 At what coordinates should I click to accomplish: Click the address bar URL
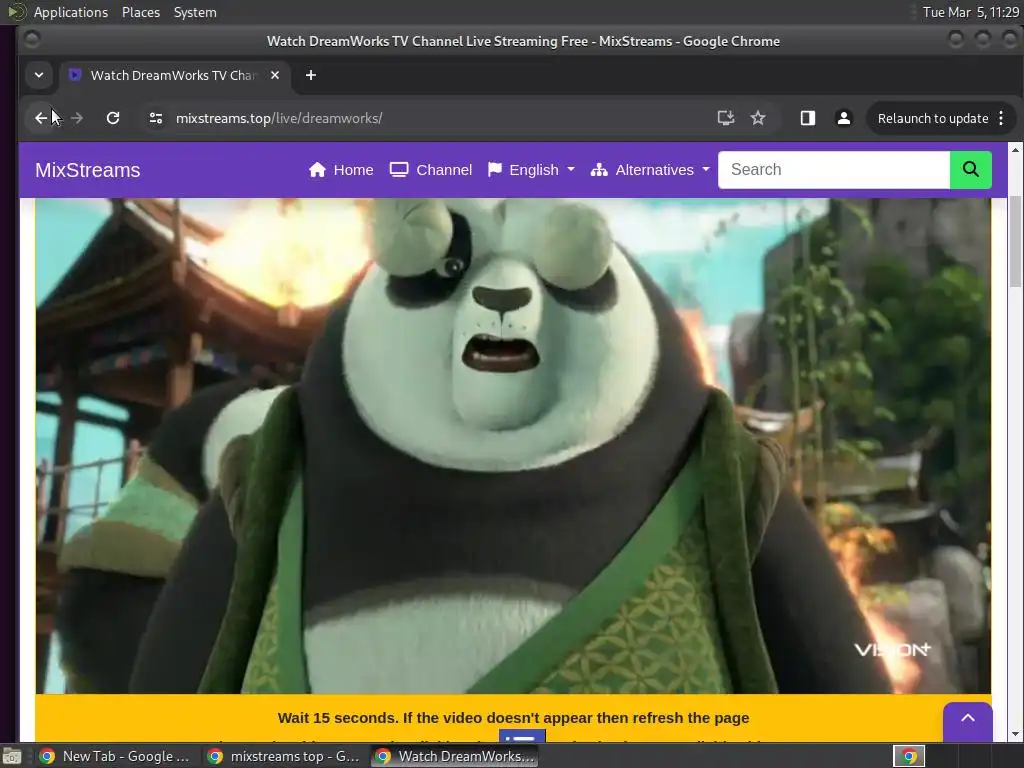(x=279, y=118)
